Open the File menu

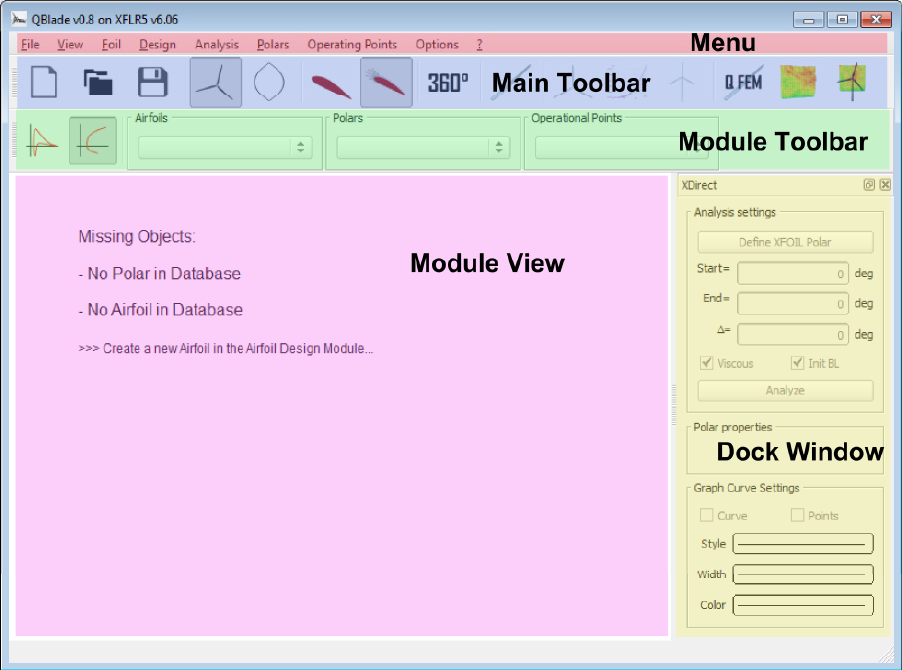click(x=30, y=44)
